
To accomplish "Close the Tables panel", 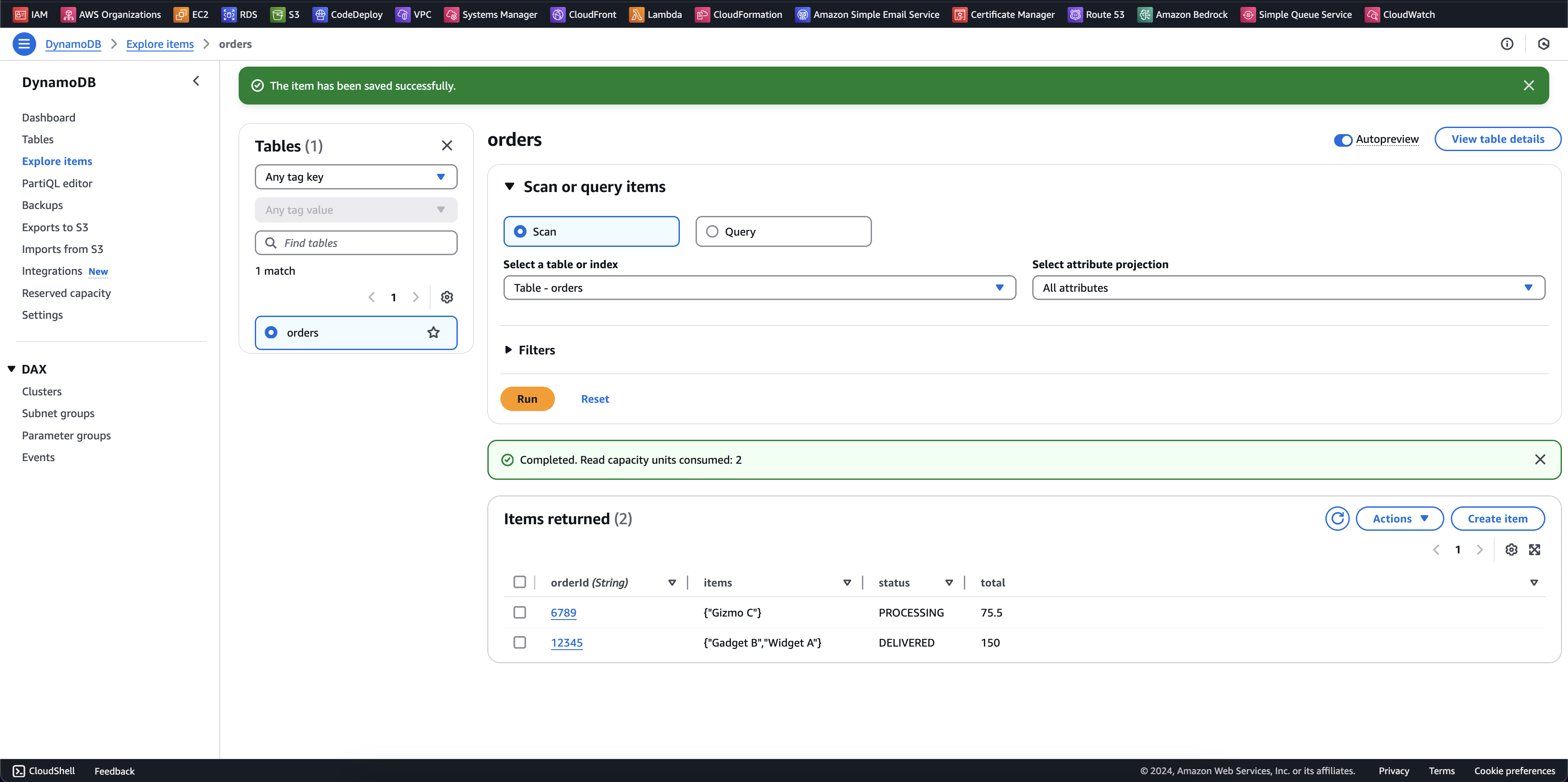I will pyautogui.click(x=447, y=145).
